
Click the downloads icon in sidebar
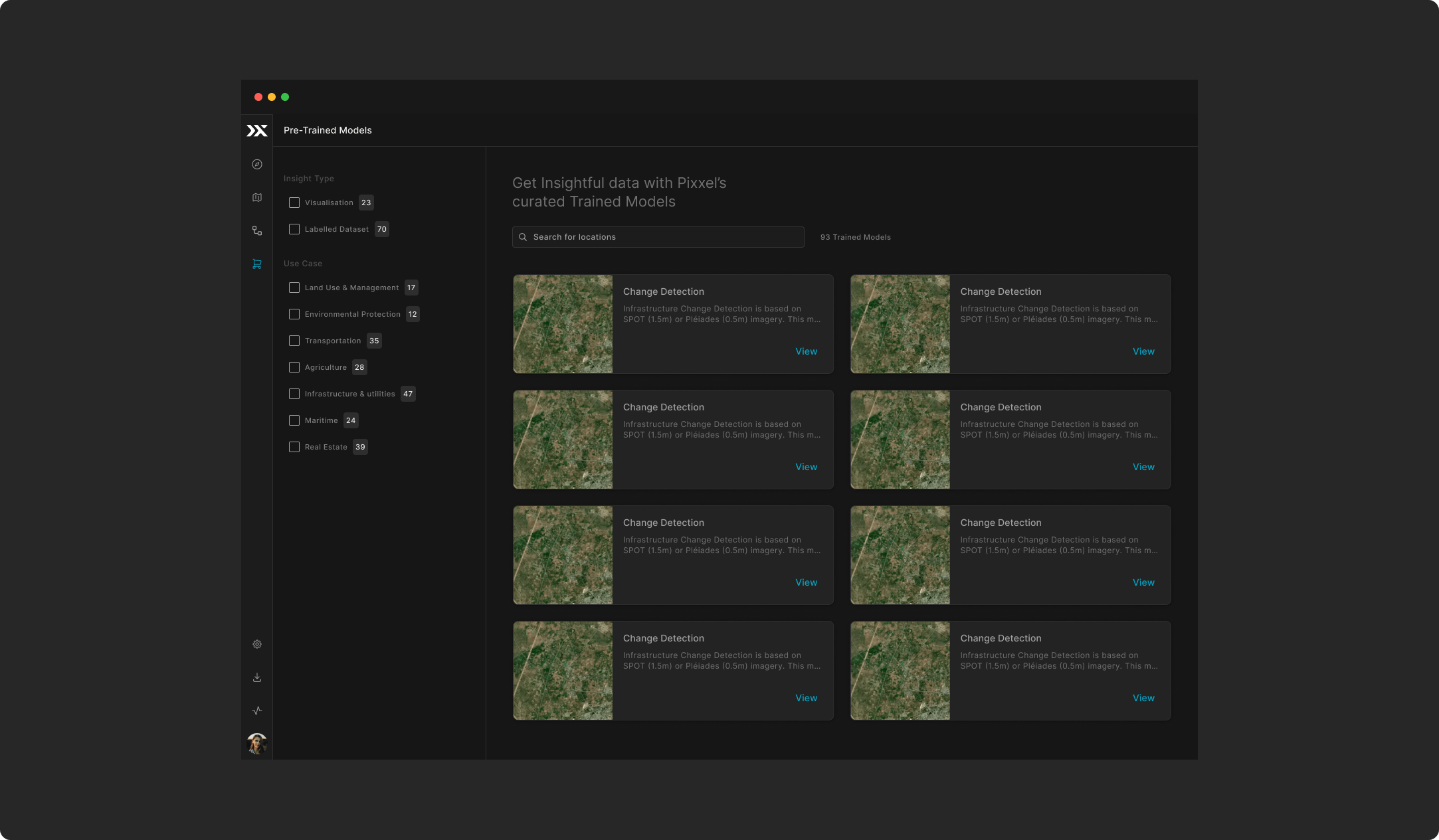257,677
